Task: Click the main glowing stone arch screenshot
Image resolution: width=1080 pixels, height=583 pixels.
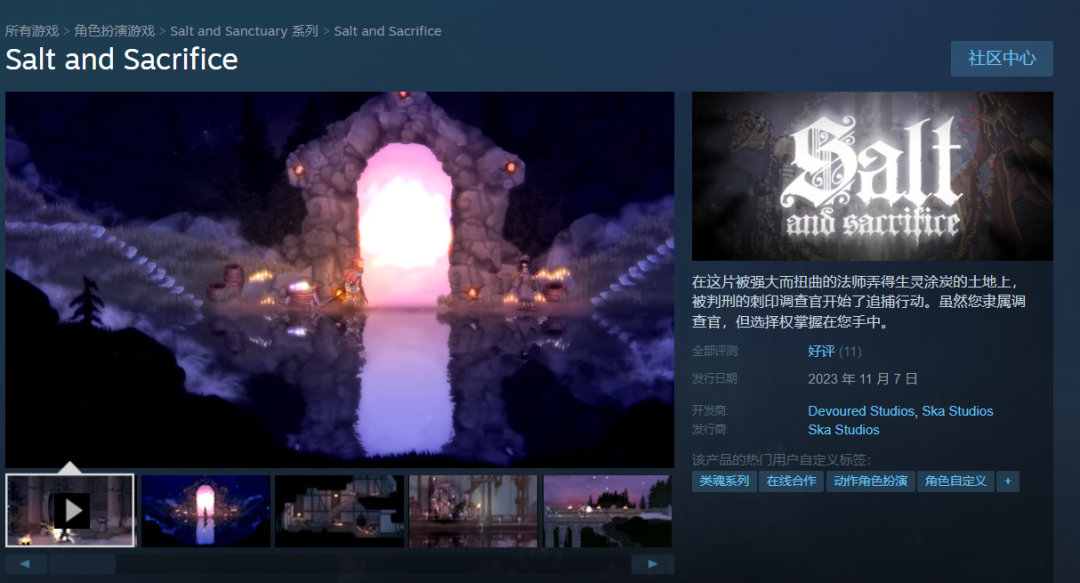Action: tap(340, 280)
